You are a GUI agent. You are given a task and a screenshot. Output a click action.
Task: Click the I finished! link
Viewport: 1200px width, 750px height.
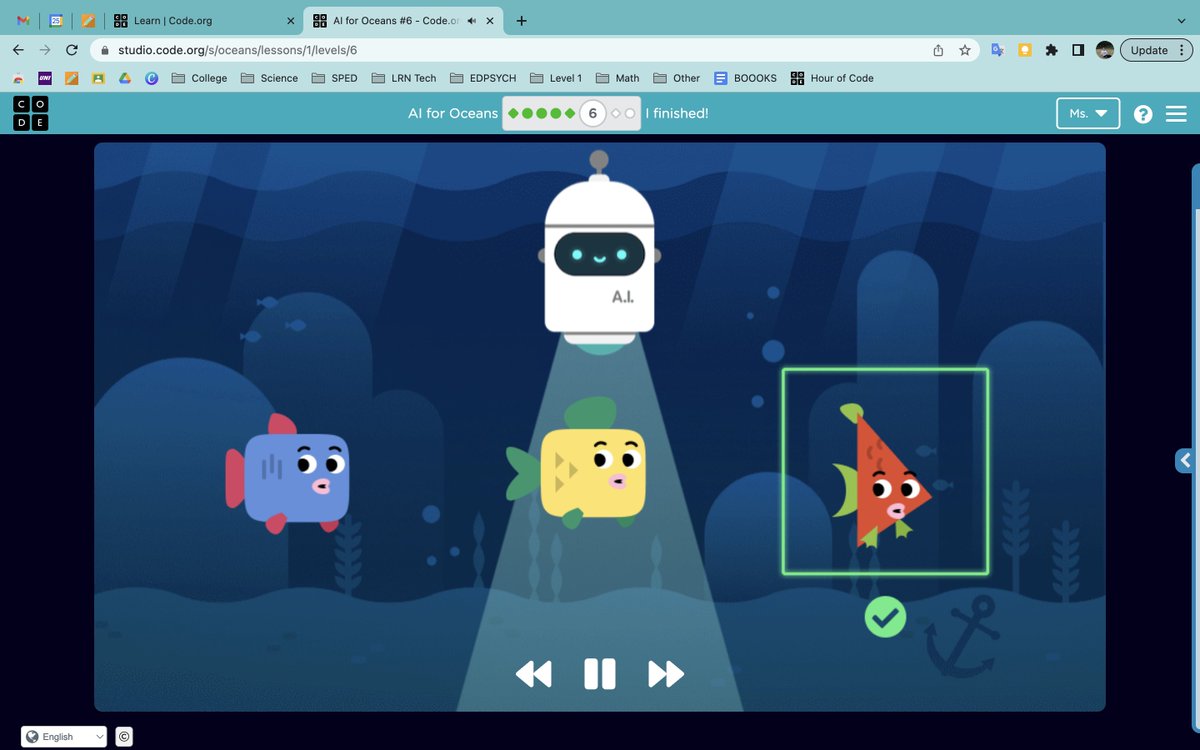[x=677, y=113]
